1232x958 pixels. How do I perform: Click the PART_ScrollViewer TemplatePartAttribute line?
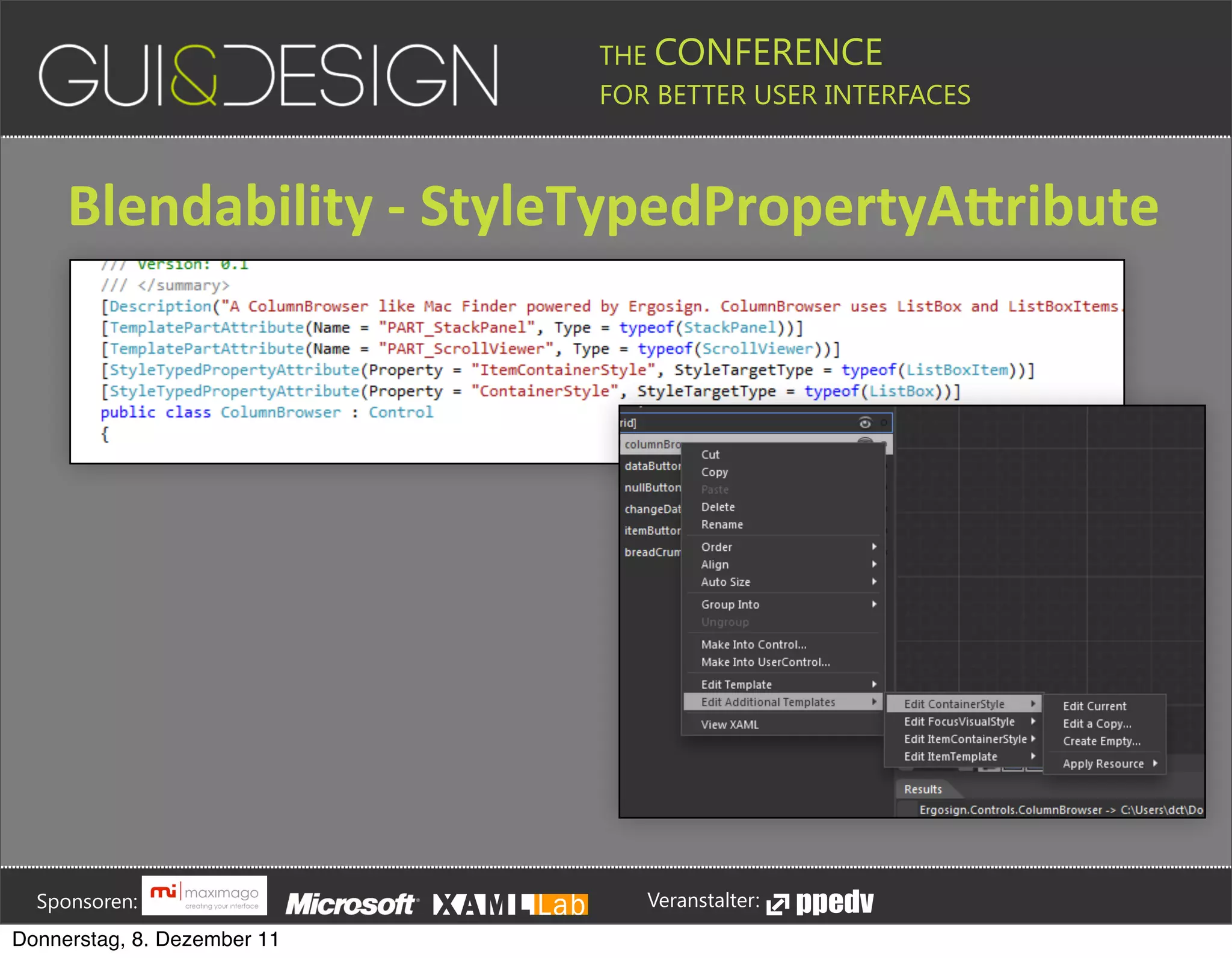[x=470, y=349]
